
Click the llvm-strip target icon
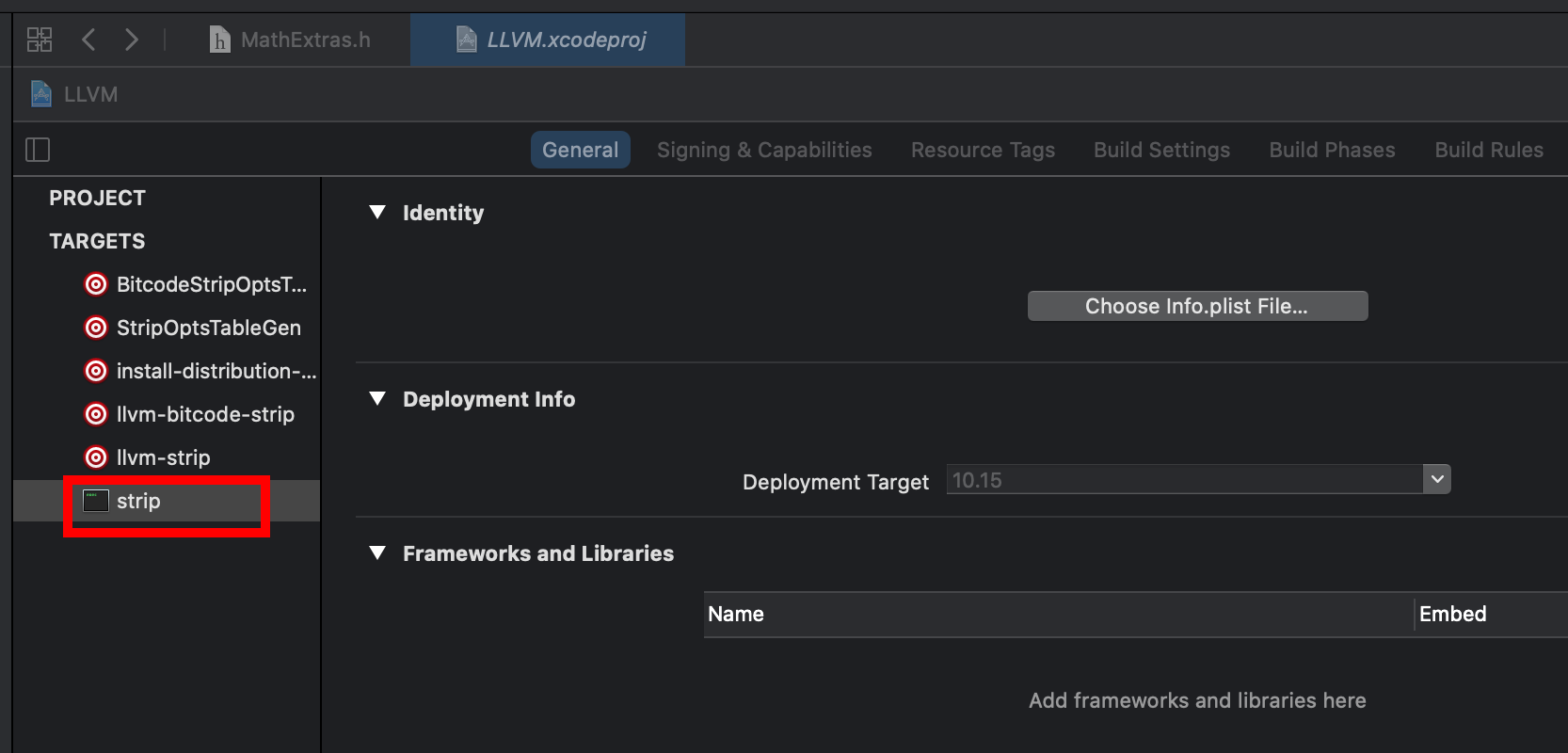pyautogui.click(x=96, y=457)
